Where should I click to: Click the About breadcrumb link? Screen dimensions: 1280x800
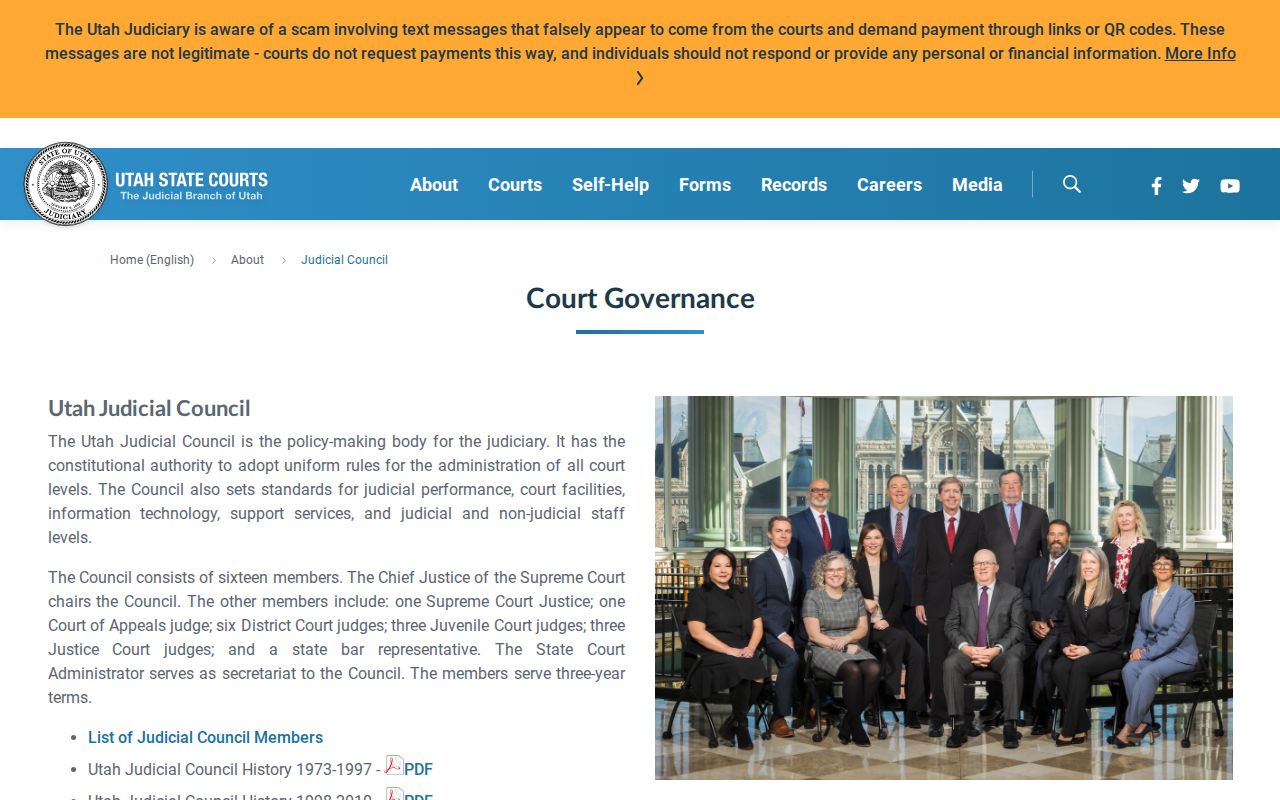point(247,260)
